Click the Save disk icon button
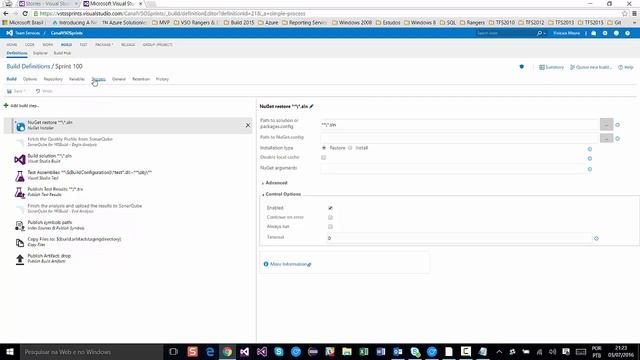The width and height of the screenshot is (640, 360). [9, 91]
